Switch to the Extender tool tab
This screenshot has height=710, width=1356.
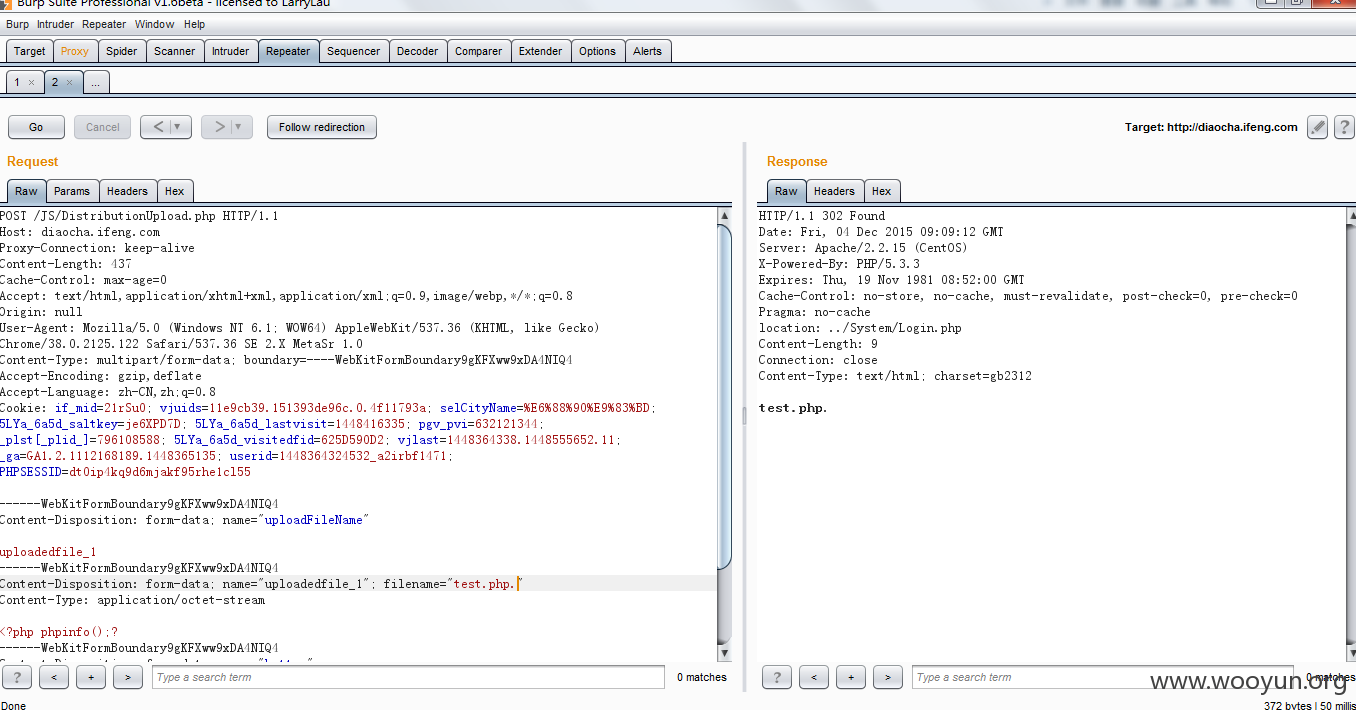[x=541, y=51]
